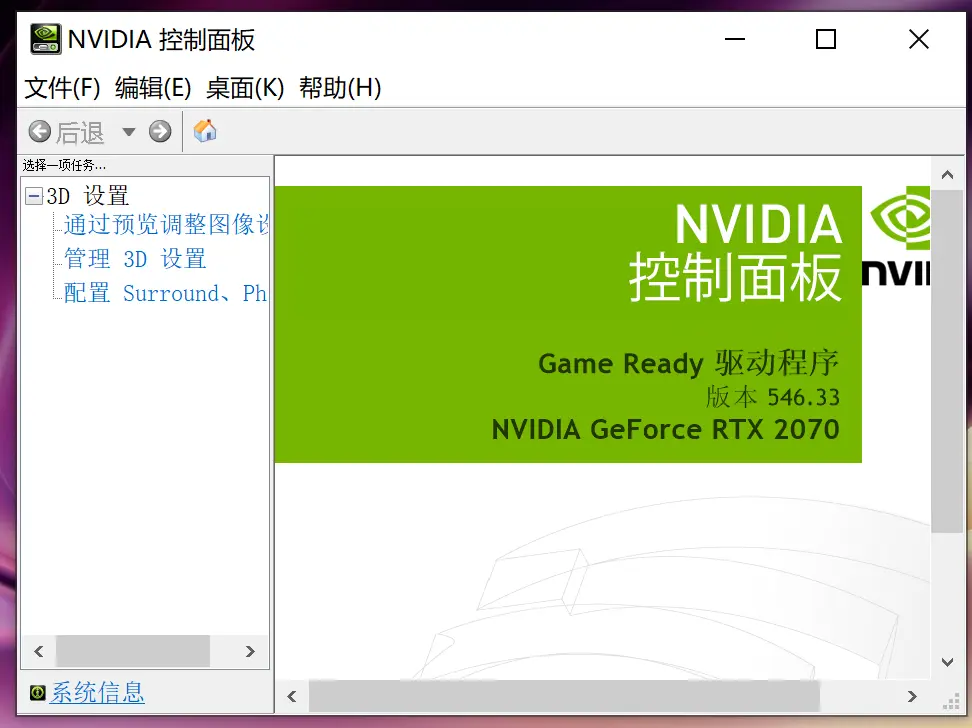Open the 编辑(E) menu

153,88
